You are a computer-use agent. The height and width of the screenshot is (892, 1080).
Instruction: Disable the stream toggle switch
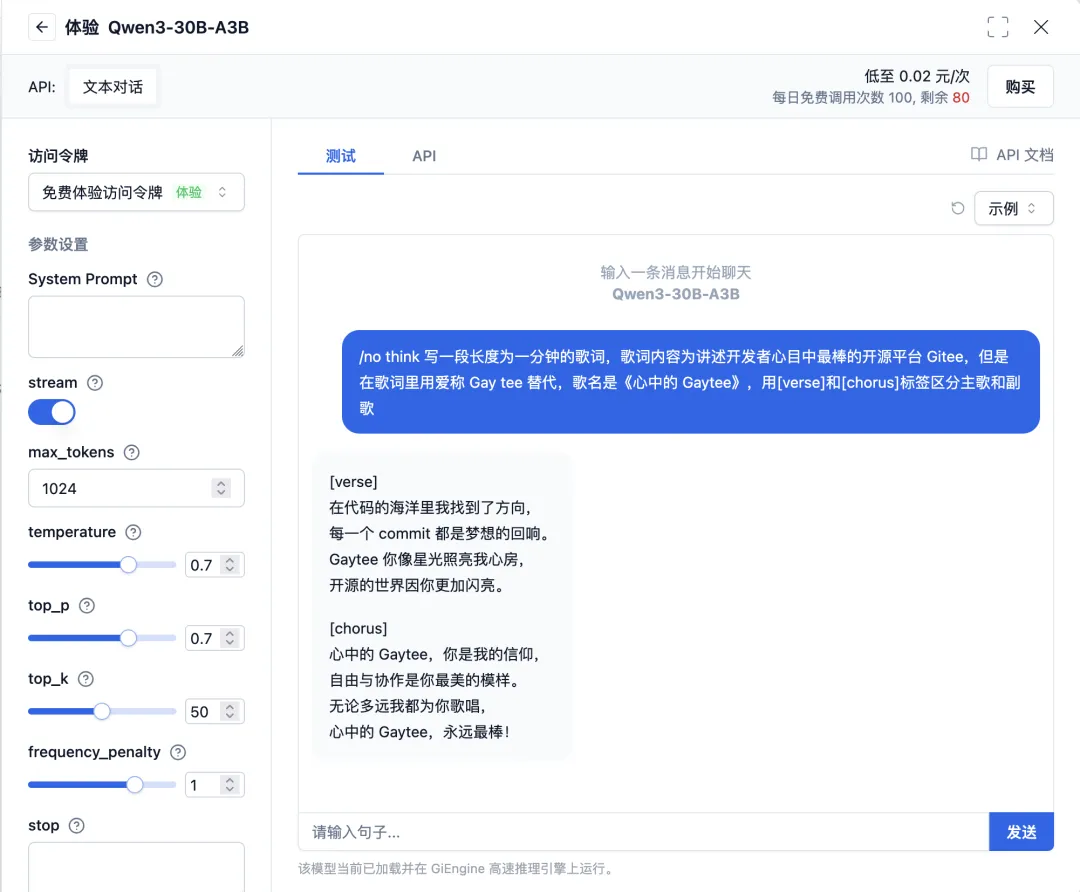[51, 412]
